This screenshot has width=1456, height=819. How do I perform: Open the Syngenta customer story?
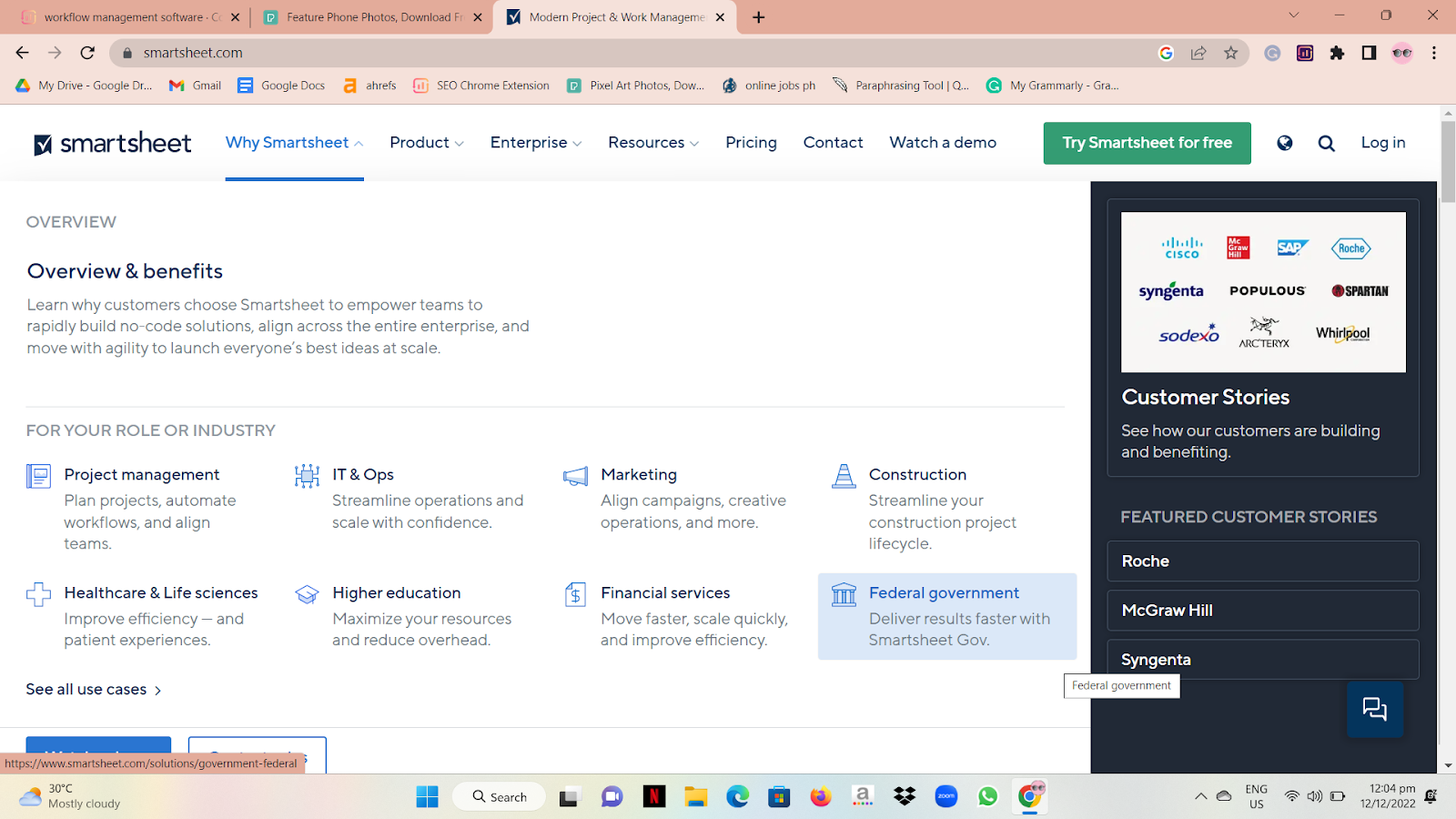[x=1263, y=660]
